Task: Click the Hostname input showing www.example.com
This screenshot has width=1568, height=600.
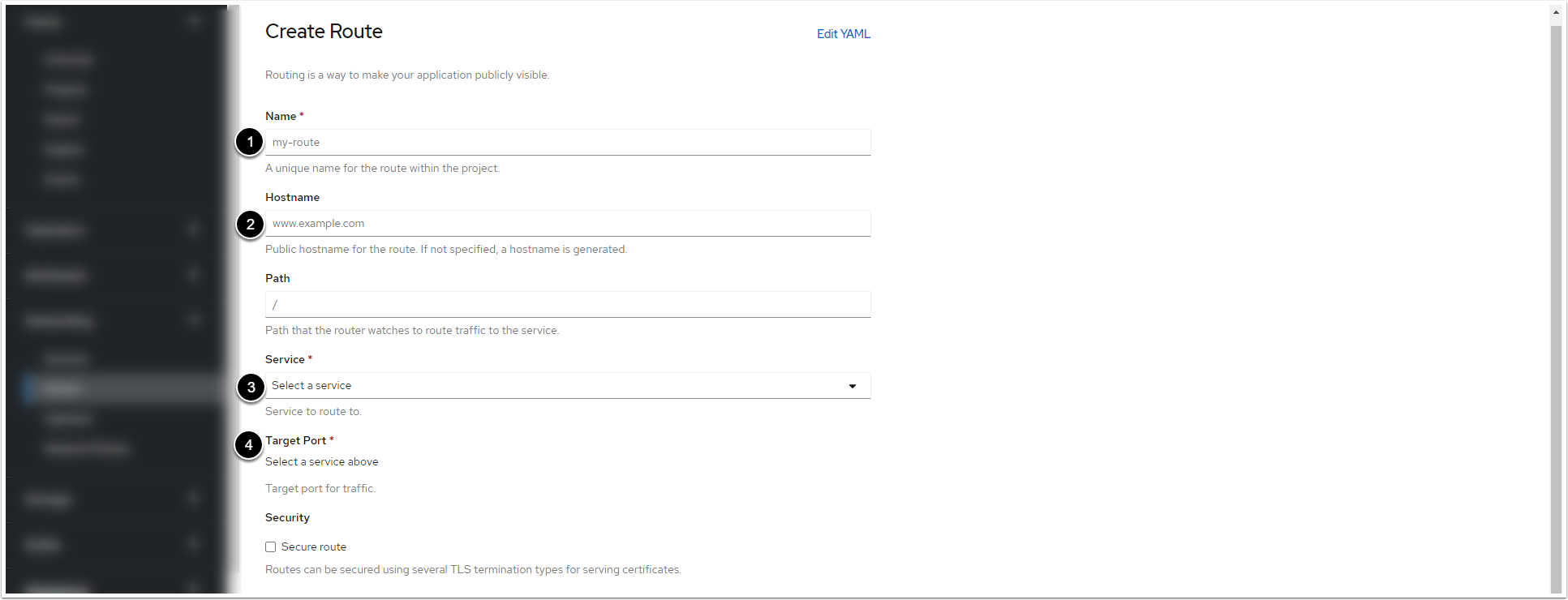Action: [567, 224]
